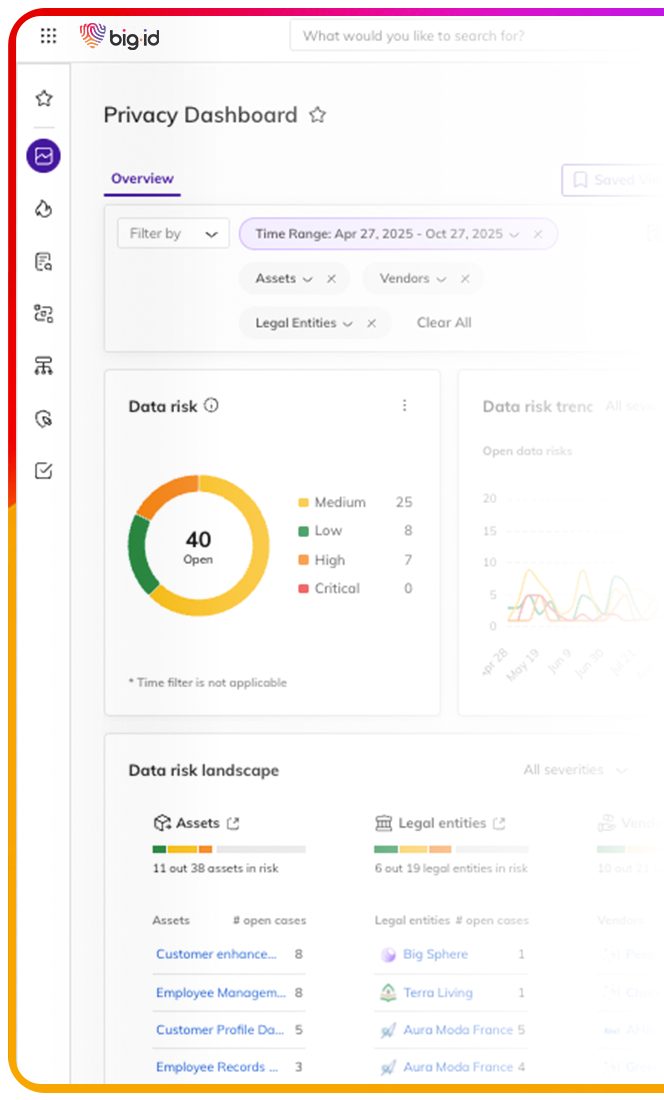Open the shield privacy sidebar icon
The width and height of the screenshot is (664, 1100).
[x=43, y=419]
